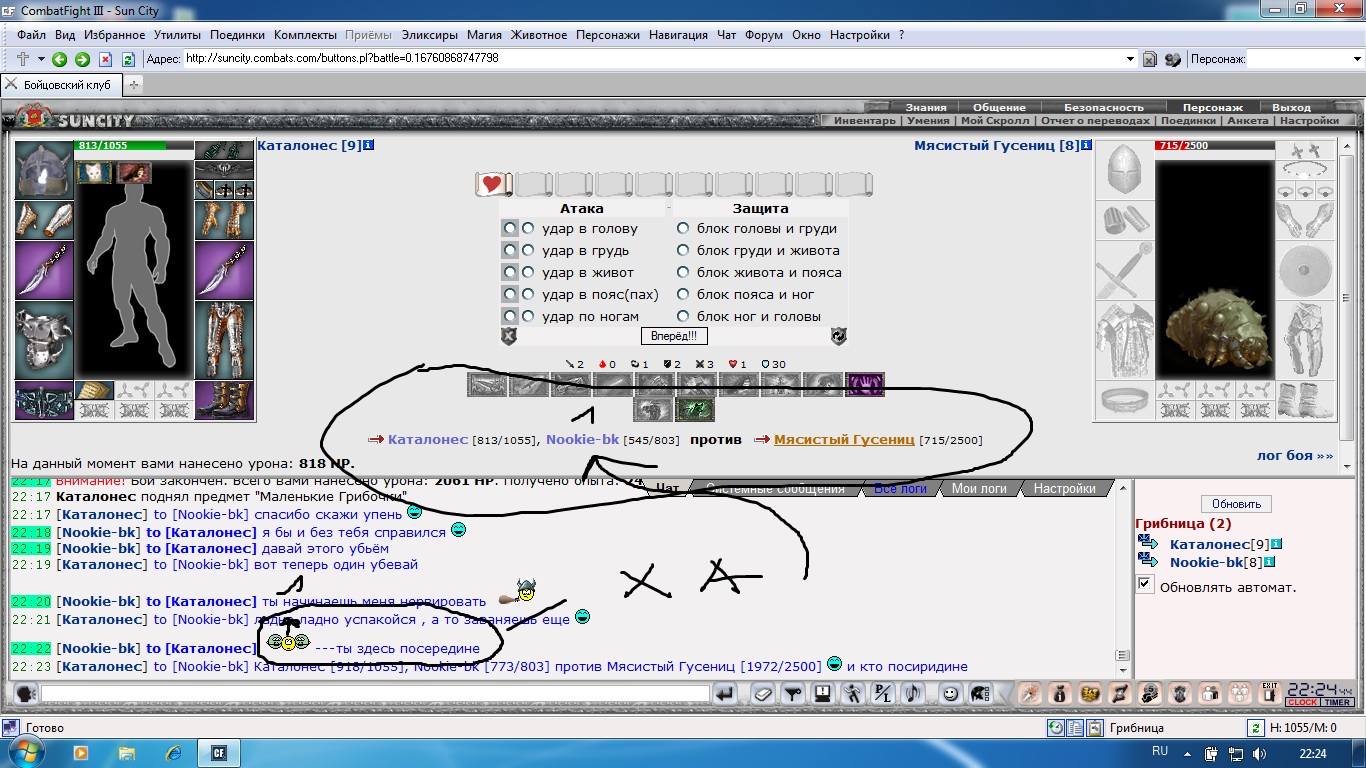Click the chat text input field

pos(376,694)
